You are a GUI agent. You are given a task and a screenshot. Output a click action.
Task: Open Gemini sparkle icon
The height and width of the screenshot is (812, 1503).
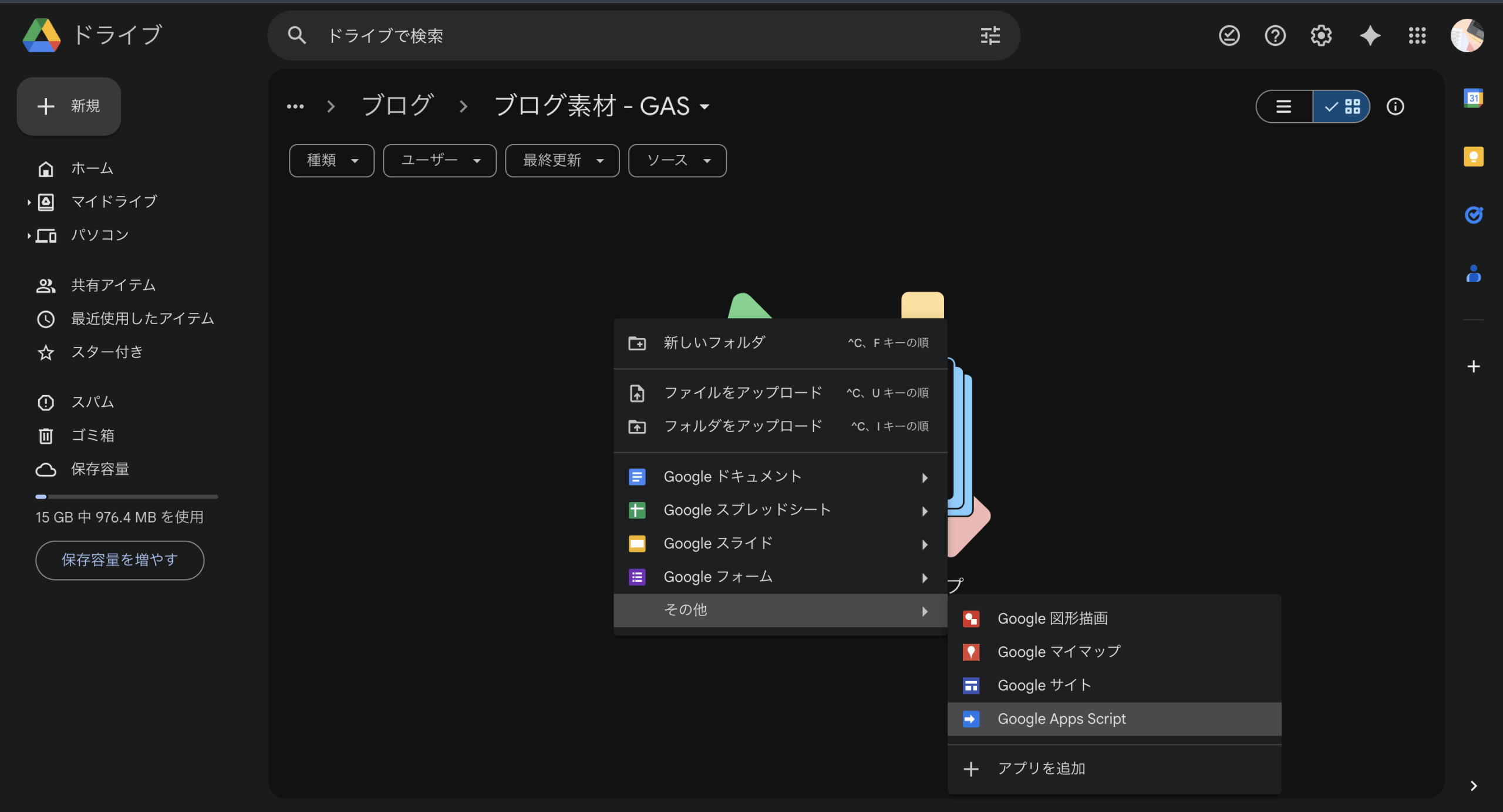(1370, 36)
